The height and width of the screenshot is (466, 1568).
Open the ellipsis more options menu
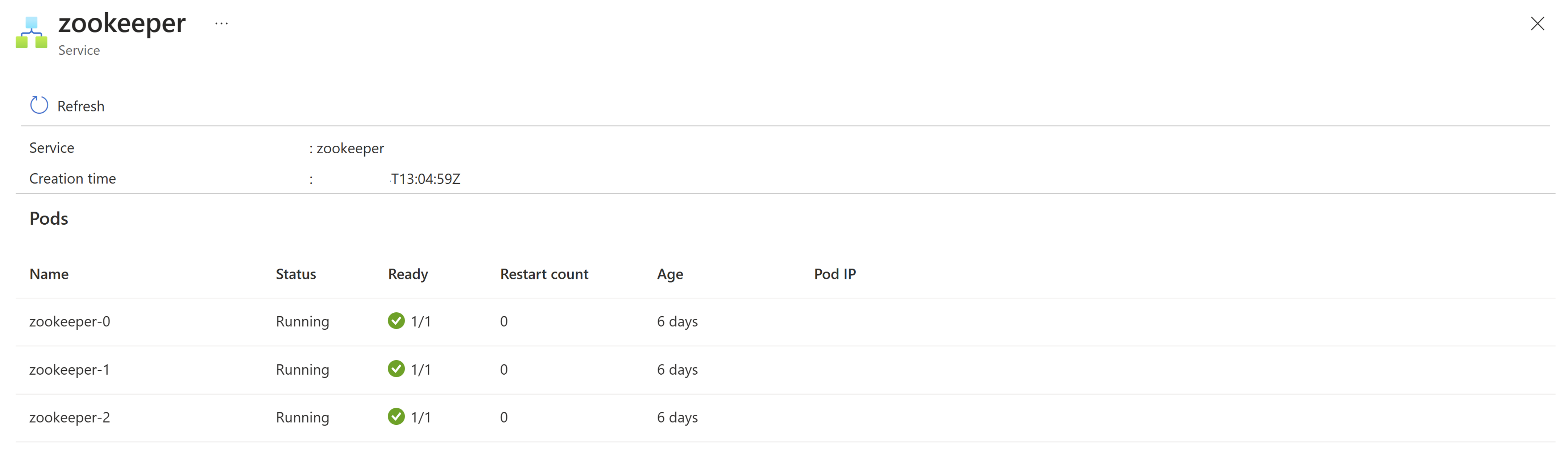221,24
